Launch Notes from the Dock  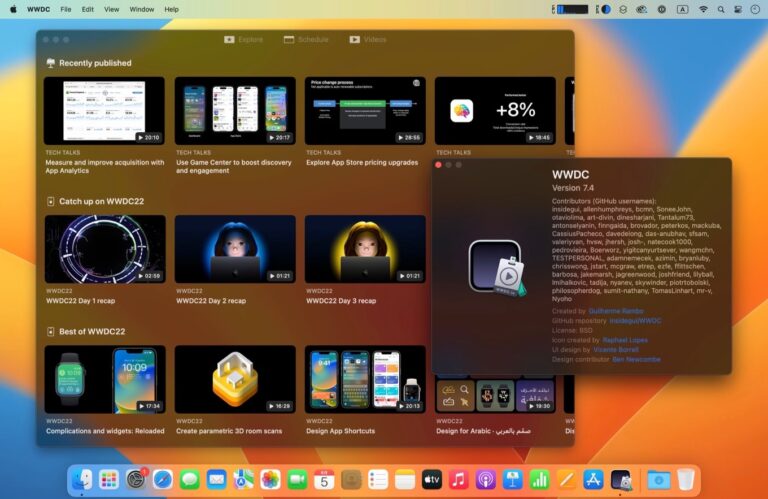(x=405, y=479)
